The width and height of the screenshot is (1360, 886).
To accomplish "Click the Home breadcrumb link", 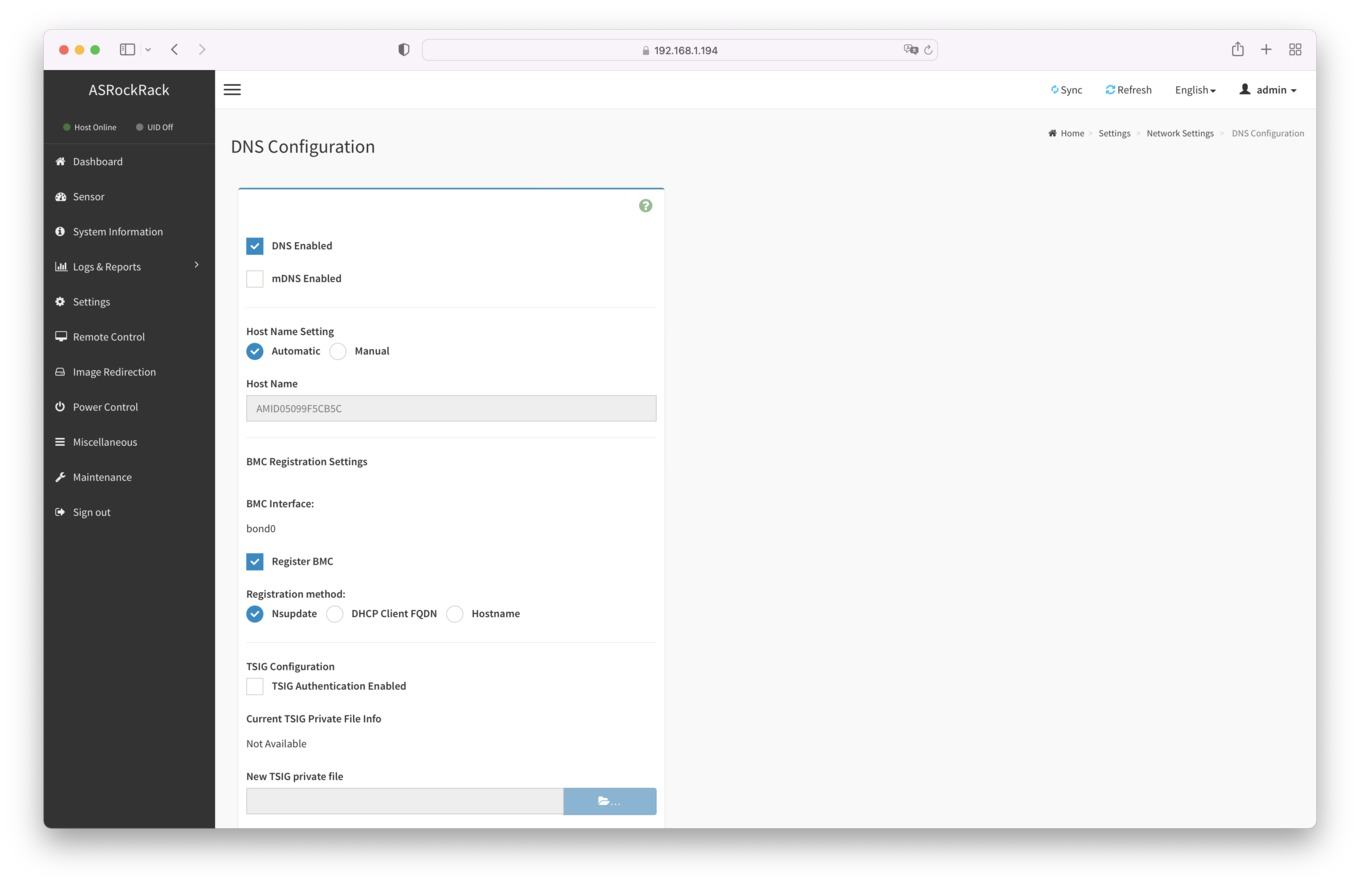I will tap(1071, 133).
